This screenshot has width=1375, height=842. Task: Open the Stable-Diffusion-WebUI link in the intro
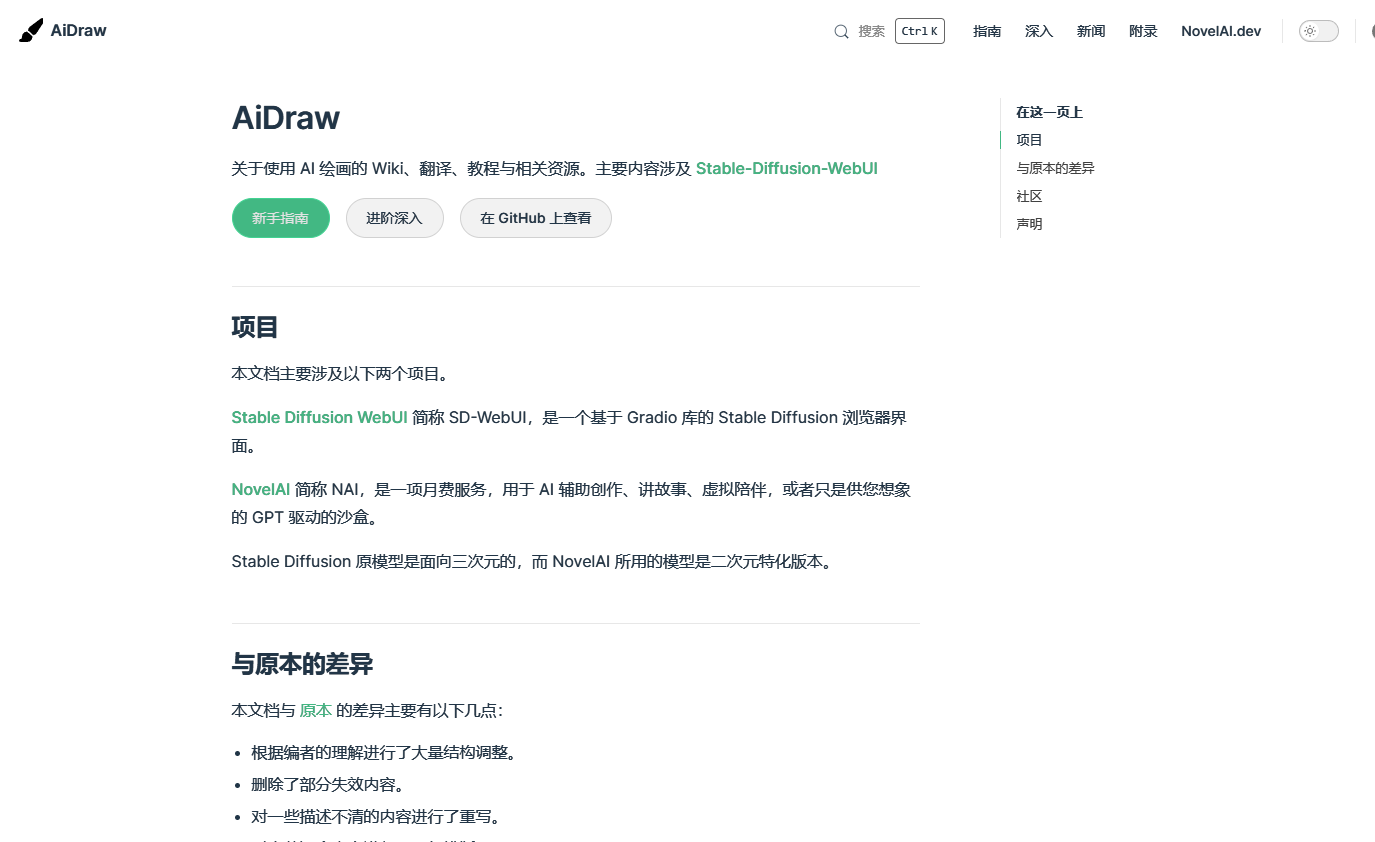pos(786,168)
